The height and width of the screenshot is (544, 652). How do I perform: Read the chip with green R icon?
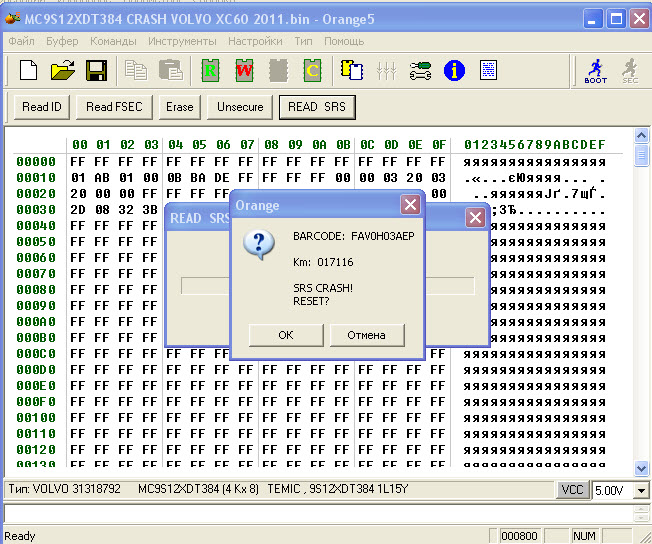(x=210, y=70)
